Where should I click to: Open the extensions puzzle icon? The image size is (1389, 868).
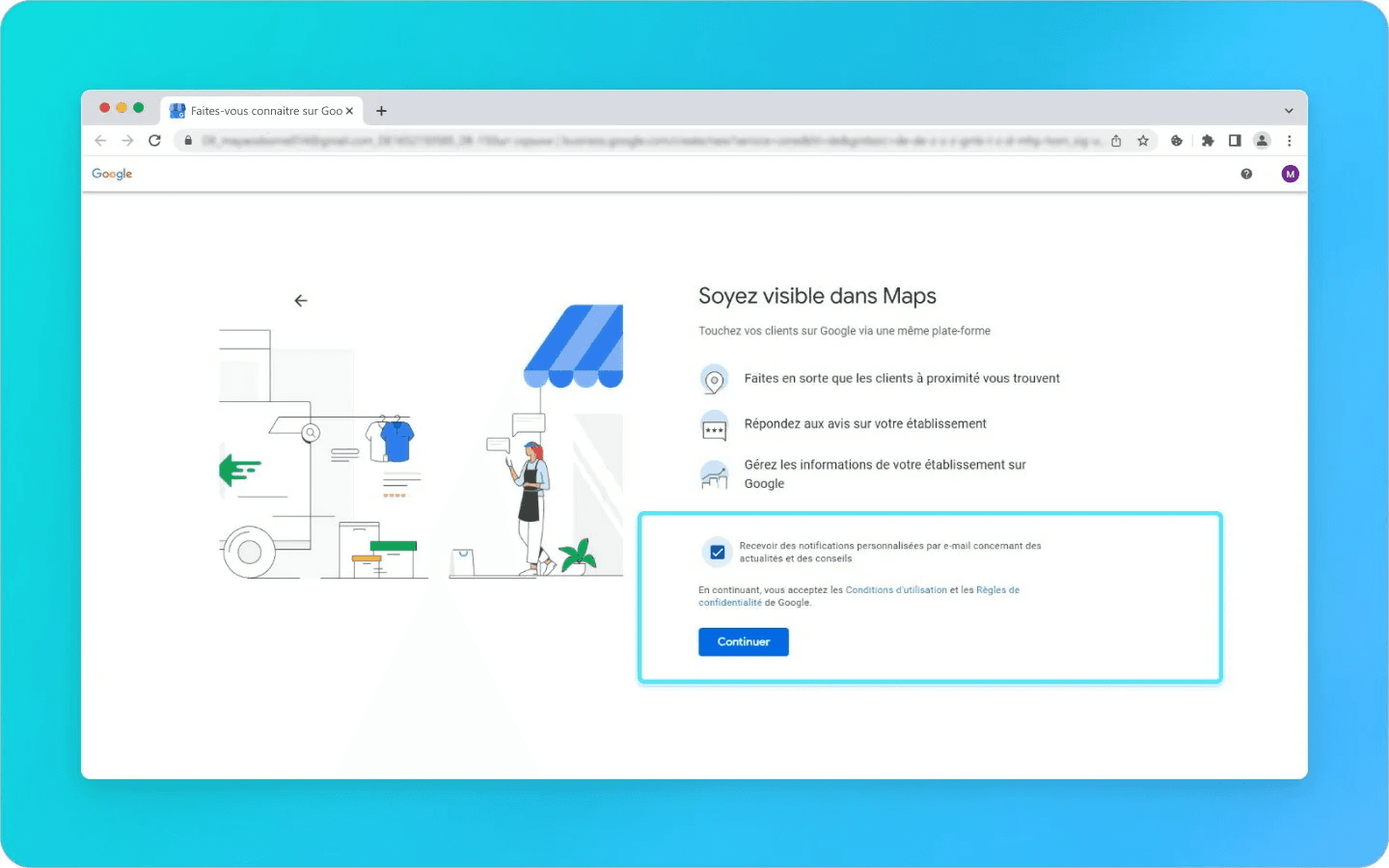click(1208, 141)
